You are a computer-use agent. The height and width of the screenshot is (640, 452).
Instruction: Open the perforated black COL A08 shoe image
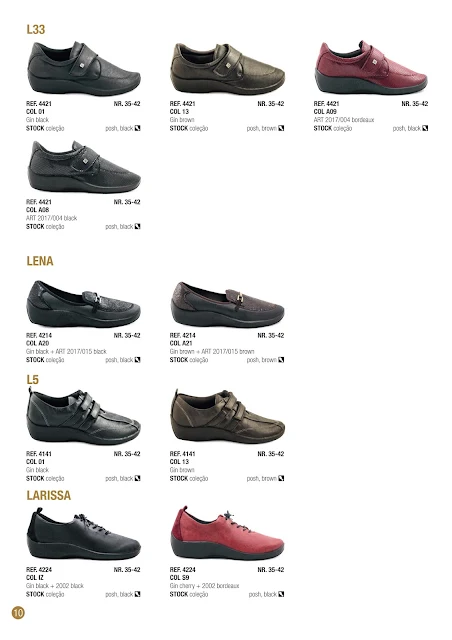tap(84, 167)
